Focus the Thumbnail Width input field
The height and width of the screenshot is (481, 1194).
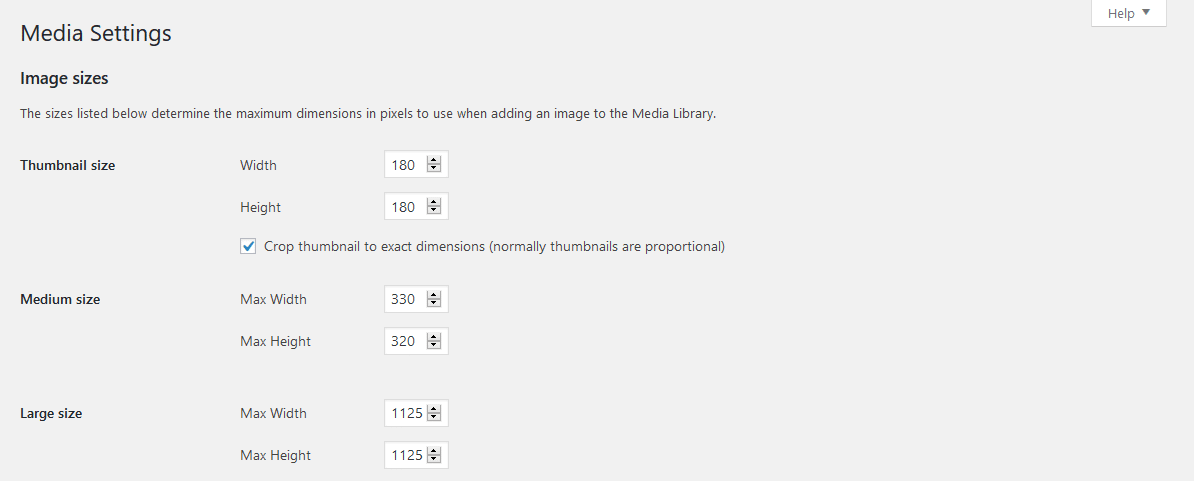404,165
